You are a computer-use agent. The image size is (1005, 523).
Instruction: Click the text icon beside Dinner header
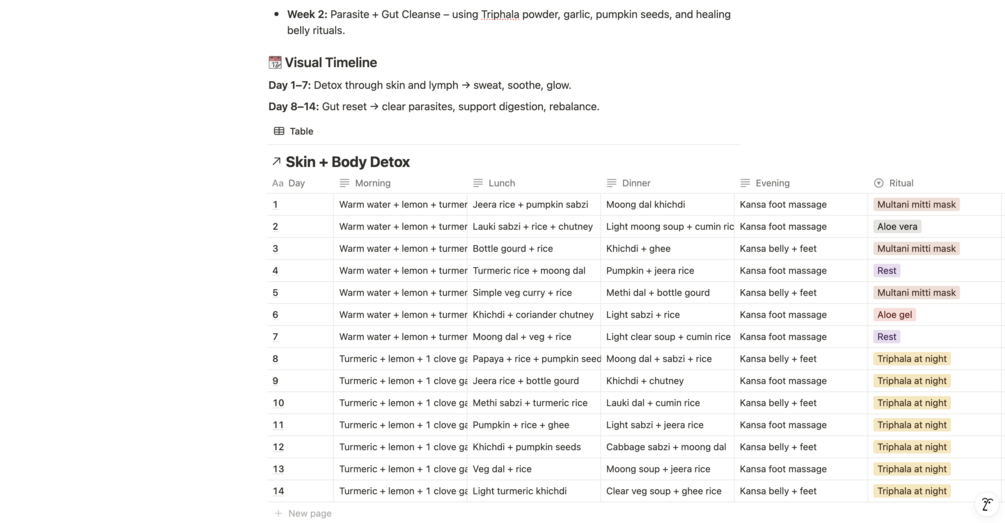(612, 184)
